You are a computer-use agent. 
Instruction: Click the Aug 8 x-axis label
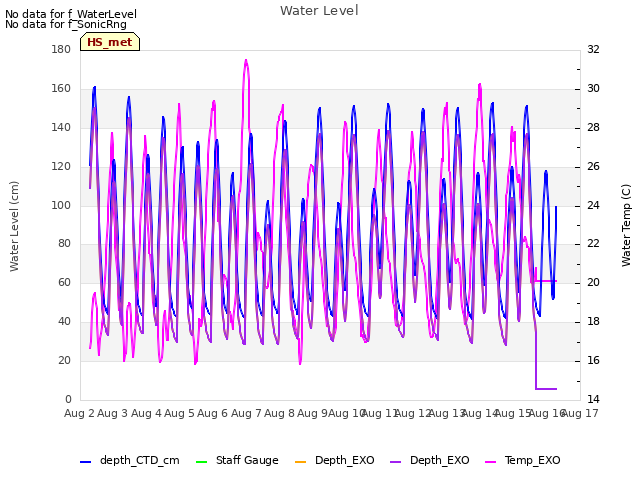(279, 413)
